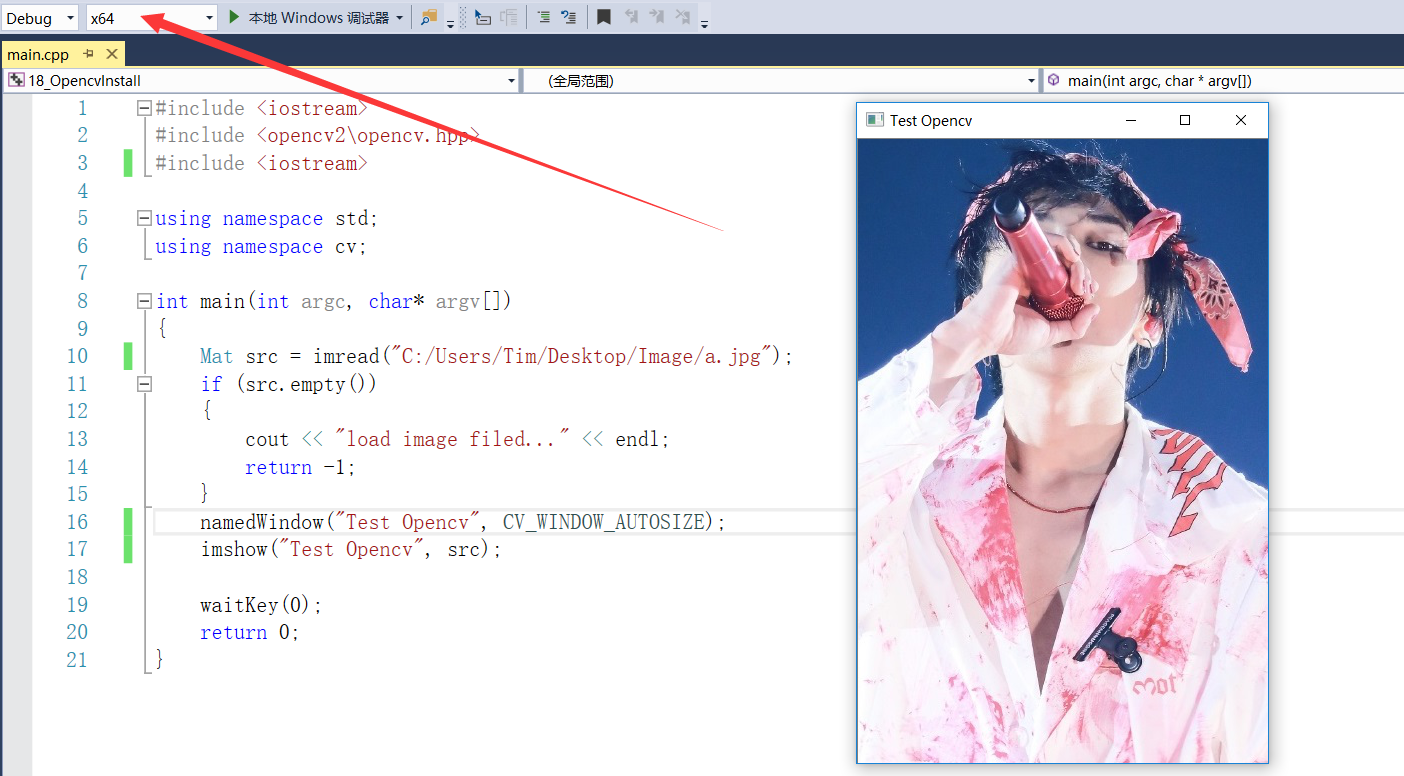Pin the main.cpp tab
This screenshot has height=776, width=1404.
[x=89, y=54]
